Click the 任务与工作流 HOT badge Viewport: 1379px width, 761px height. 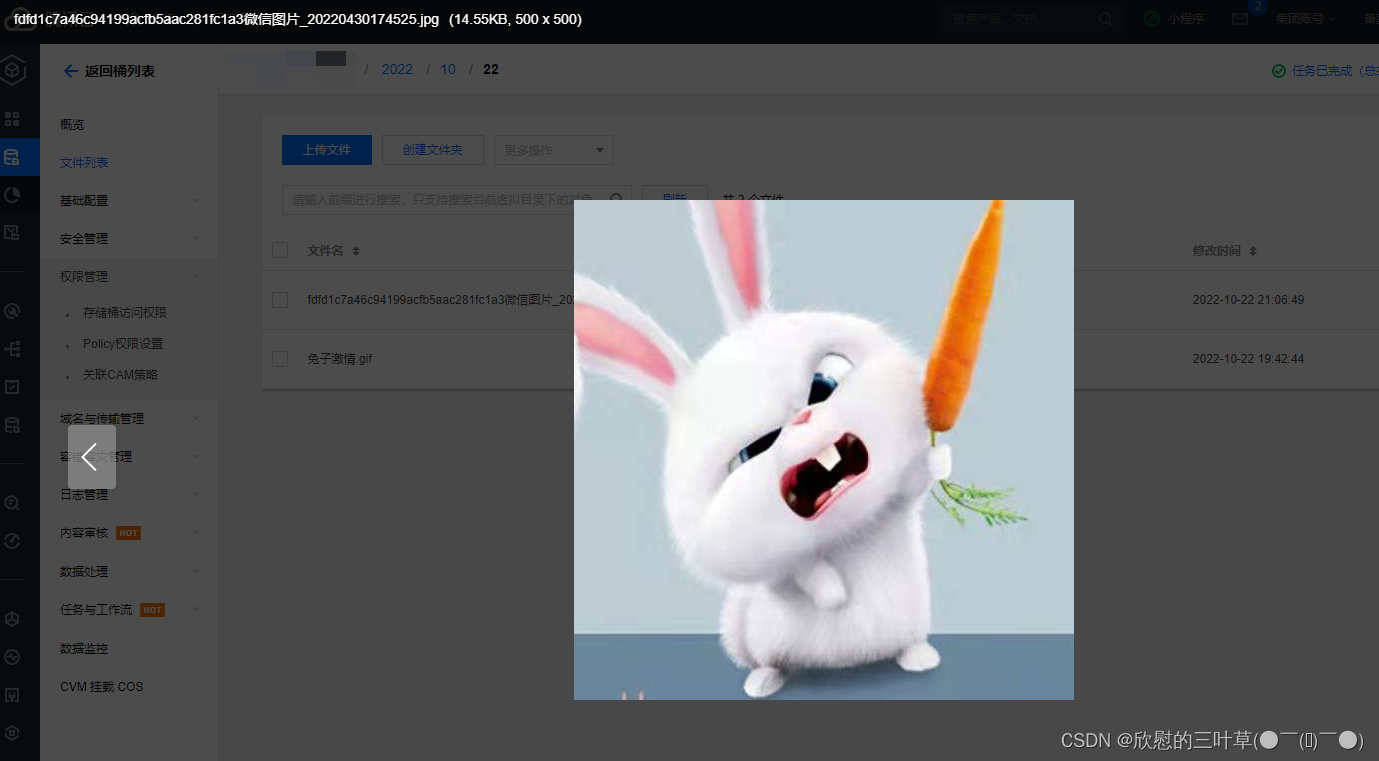[152, 609]
